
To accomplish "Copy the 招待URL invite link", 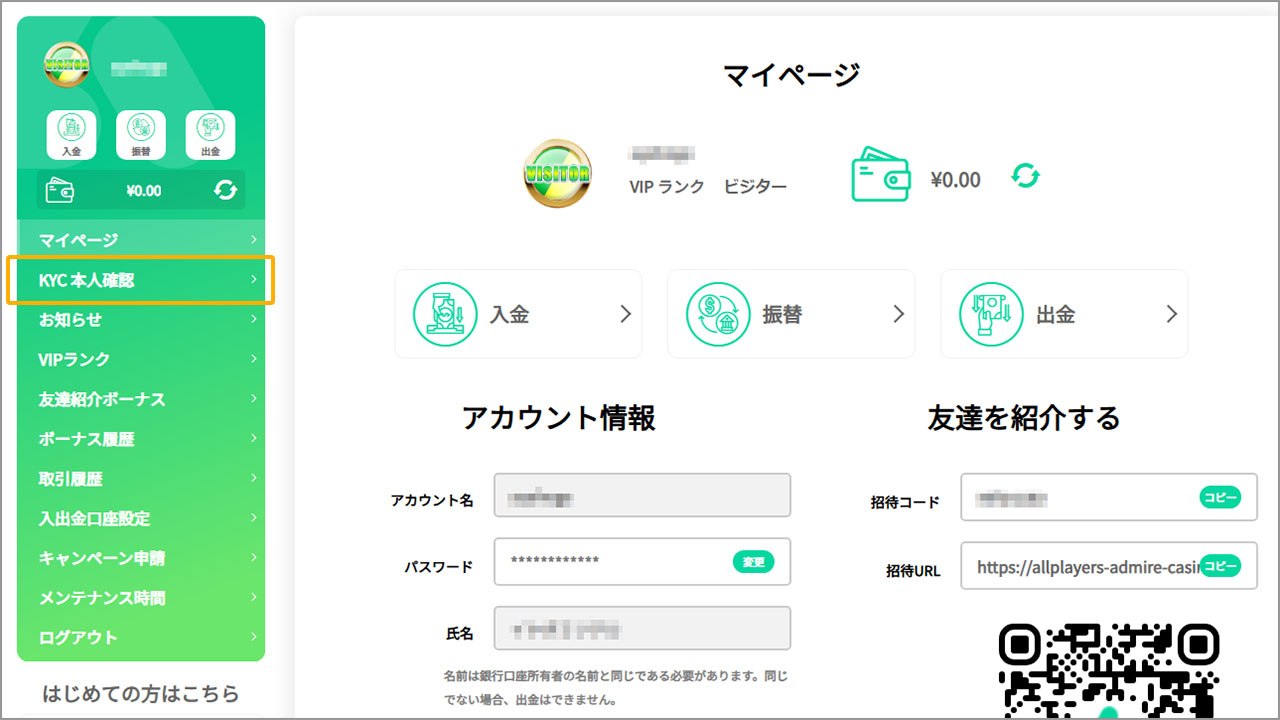I will coord(1220,566).
